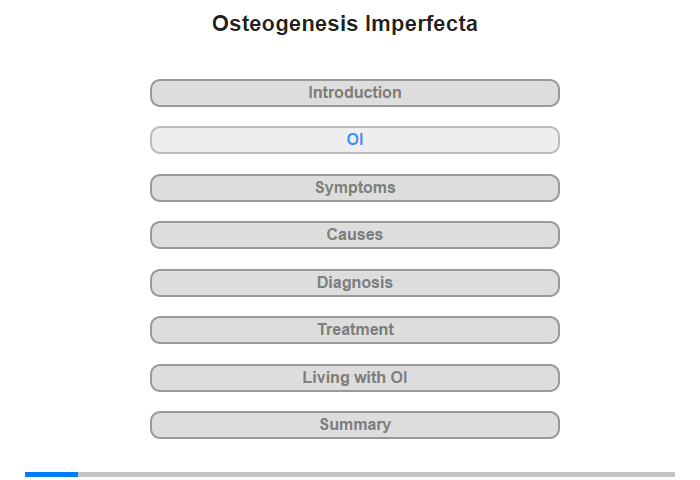
Task: Click the gray unfilled portion of progress bar
Action: [x=376, y=474]
